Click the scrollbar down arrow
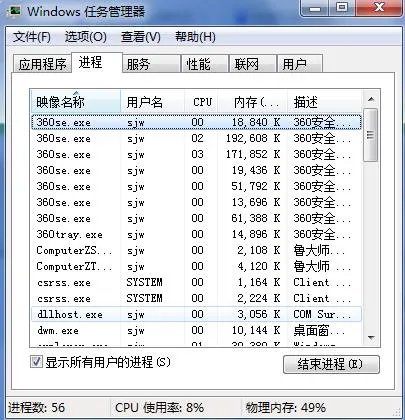 (371, 338)
